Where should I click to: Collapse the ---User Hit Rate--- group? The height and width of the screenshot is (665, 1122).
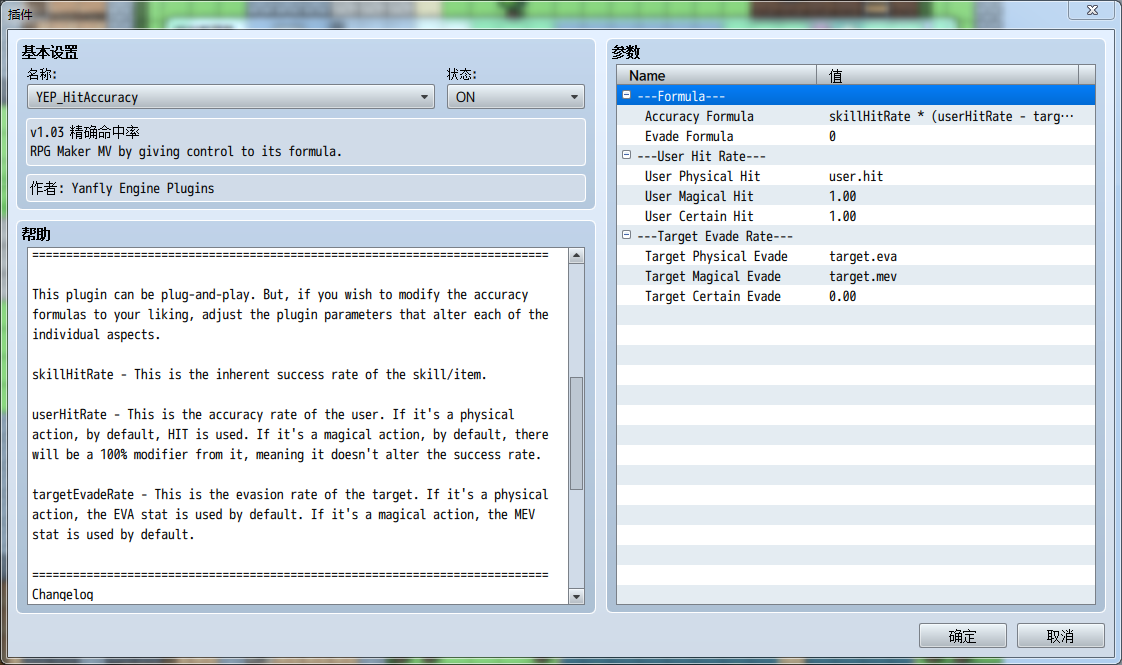pos(626,155)
